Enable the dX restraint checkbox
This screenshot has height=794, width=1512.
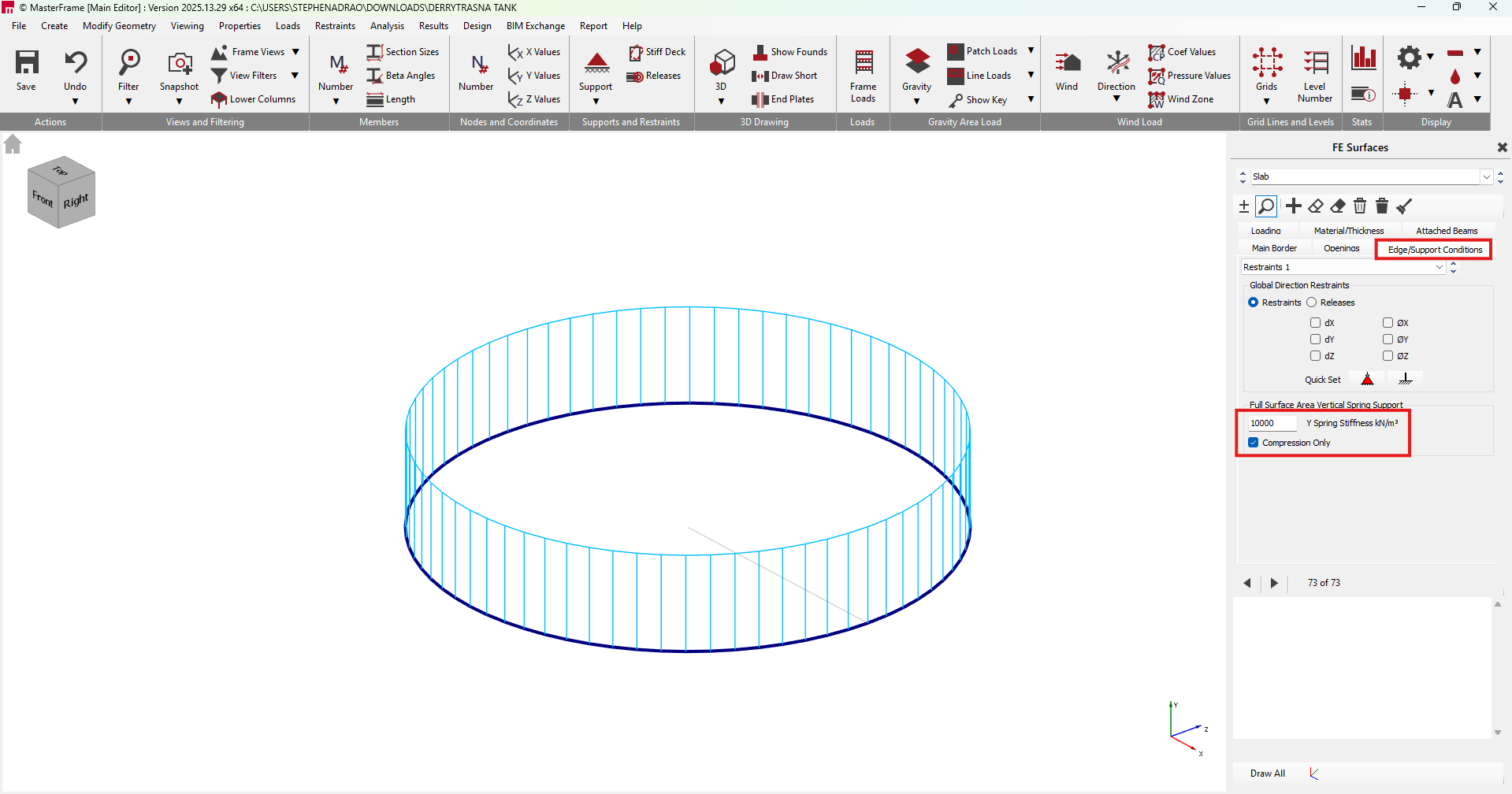(x=1315, y=323)
